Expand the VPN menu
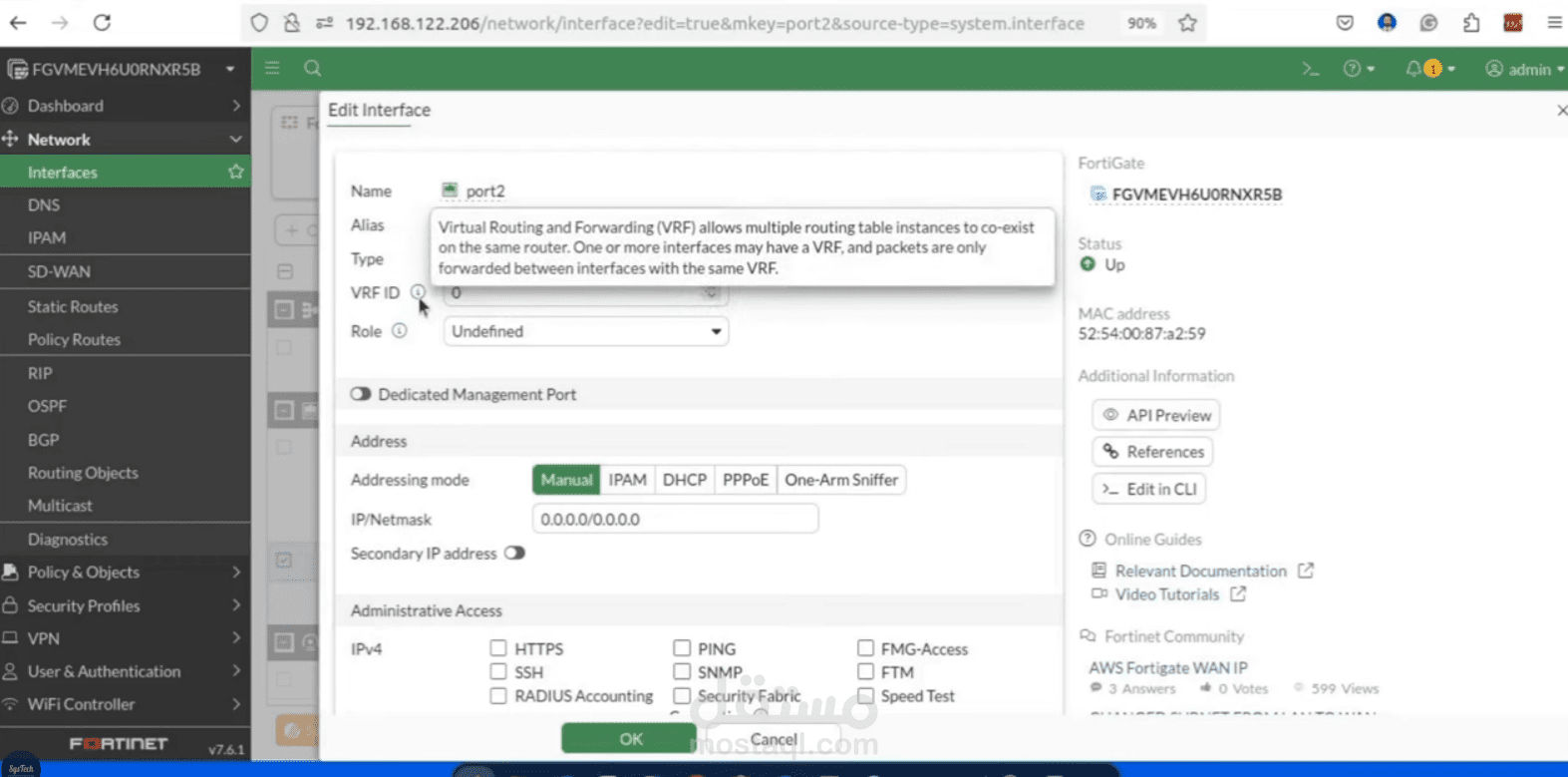Image resolution: width=1568 pixels, height=777 pixels. pos(125,638)
